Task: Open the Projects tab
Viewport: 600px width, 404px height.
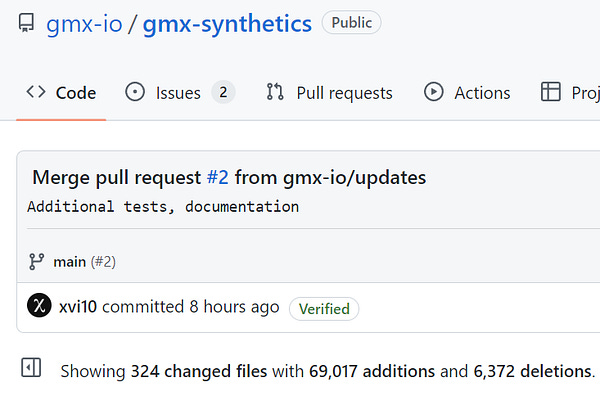Action: click(570, 93)
